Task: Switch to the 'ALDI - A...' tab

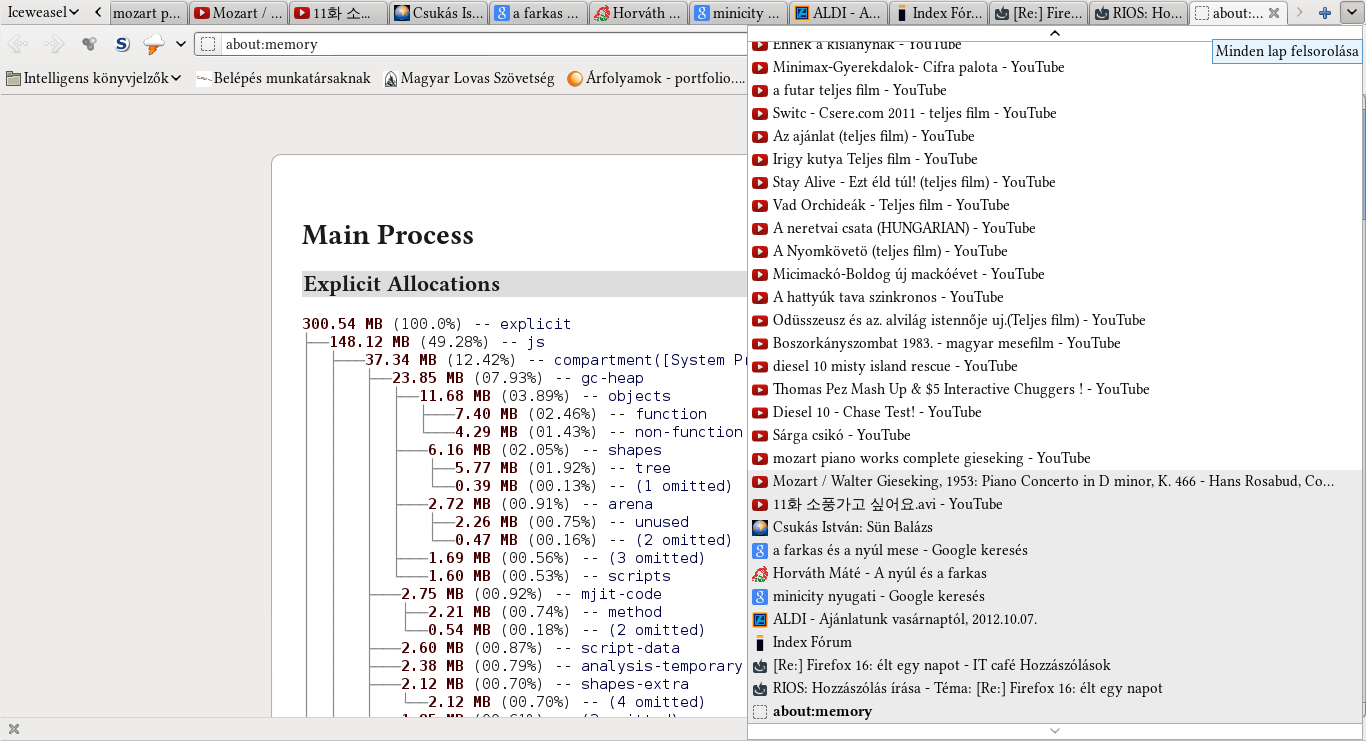Action: pos(838,13)
